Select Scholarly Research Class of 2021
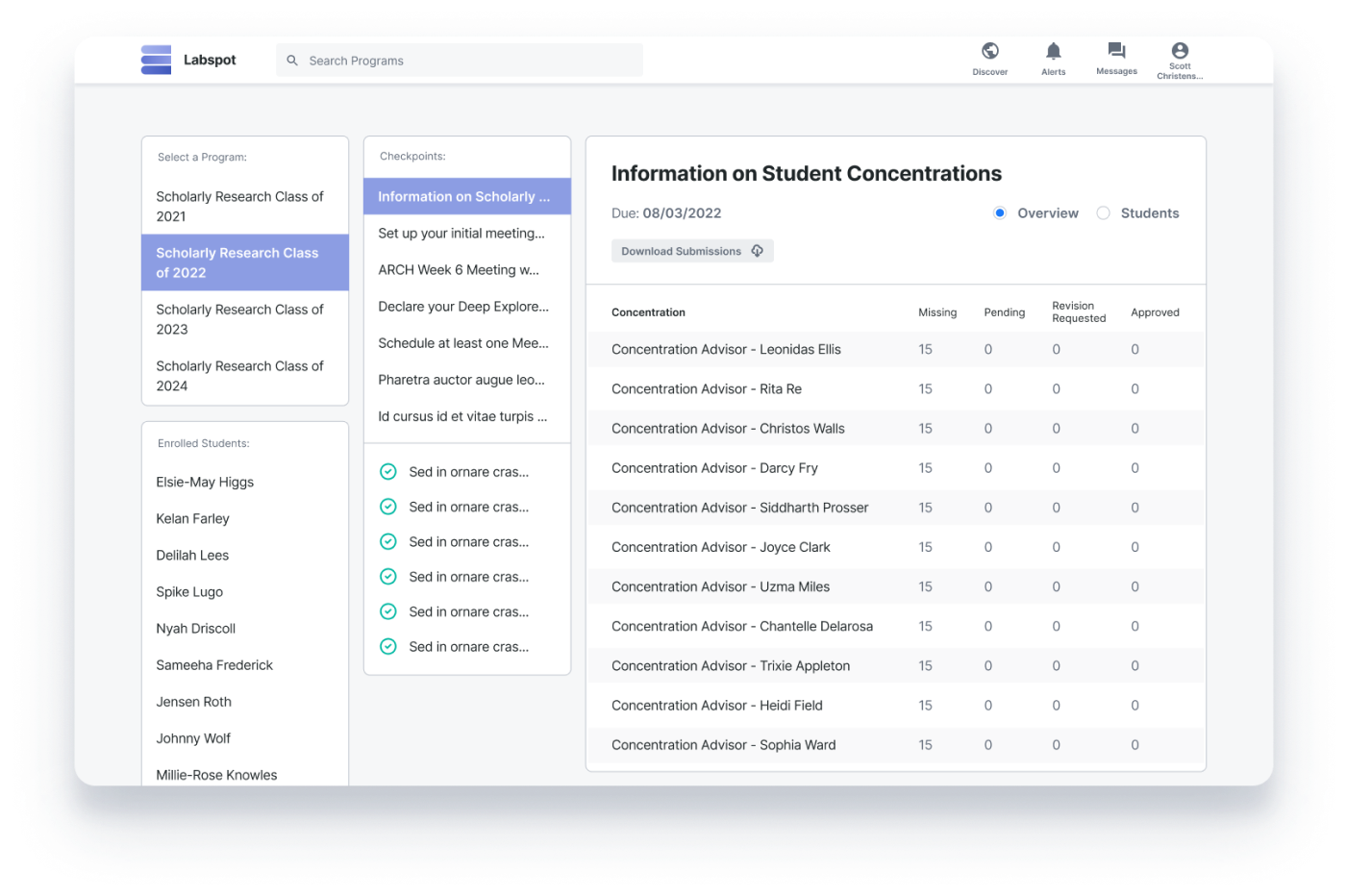 [x=245, y=206]
